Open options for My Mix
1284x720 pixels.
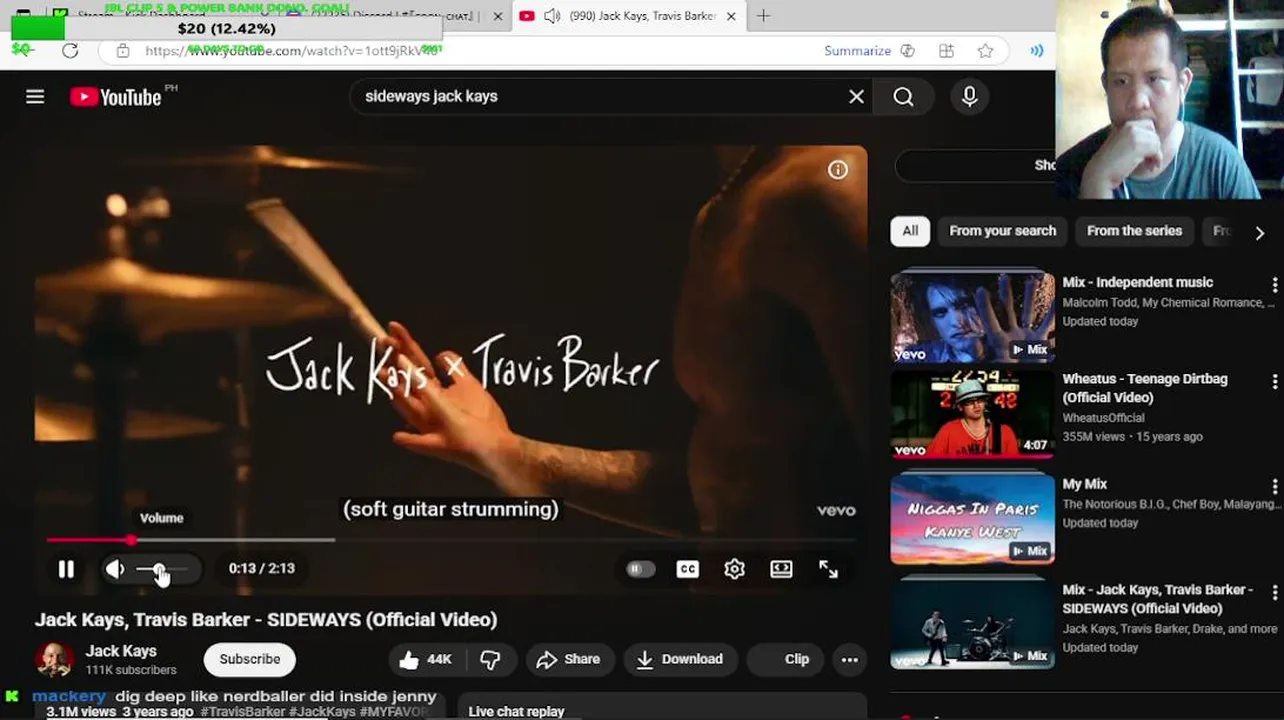coord(1274,487)
